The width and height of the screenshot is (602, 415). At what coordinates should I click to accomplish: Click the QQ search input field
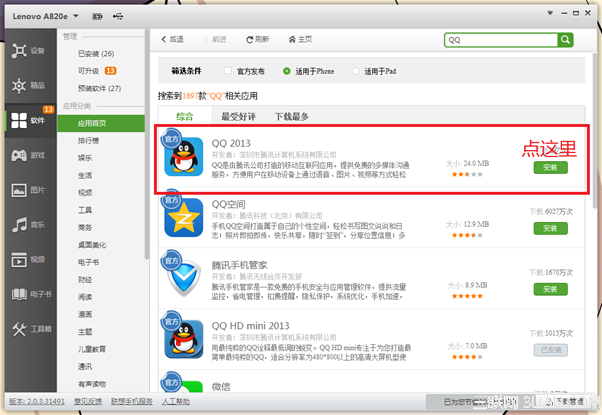click(501, 40)
